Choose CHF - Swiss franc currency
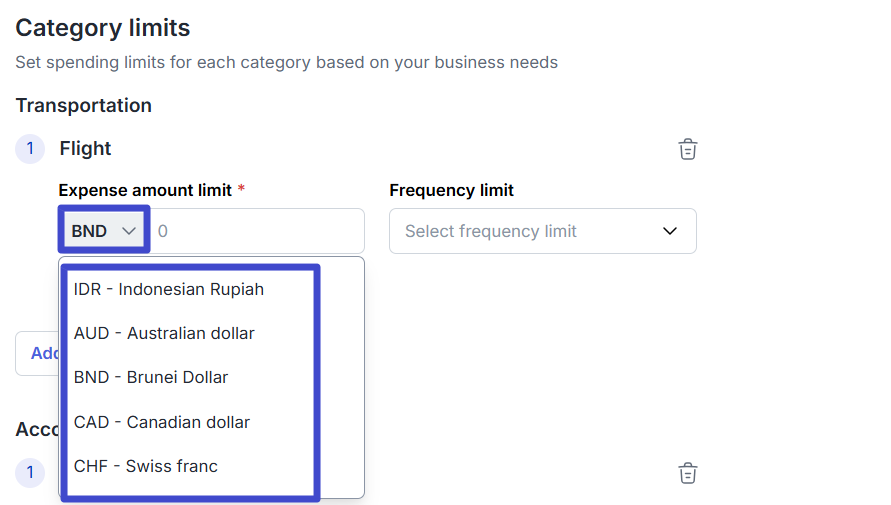This screenshot has width=891, height=505. pyautogui.click(x=146, y=466)
